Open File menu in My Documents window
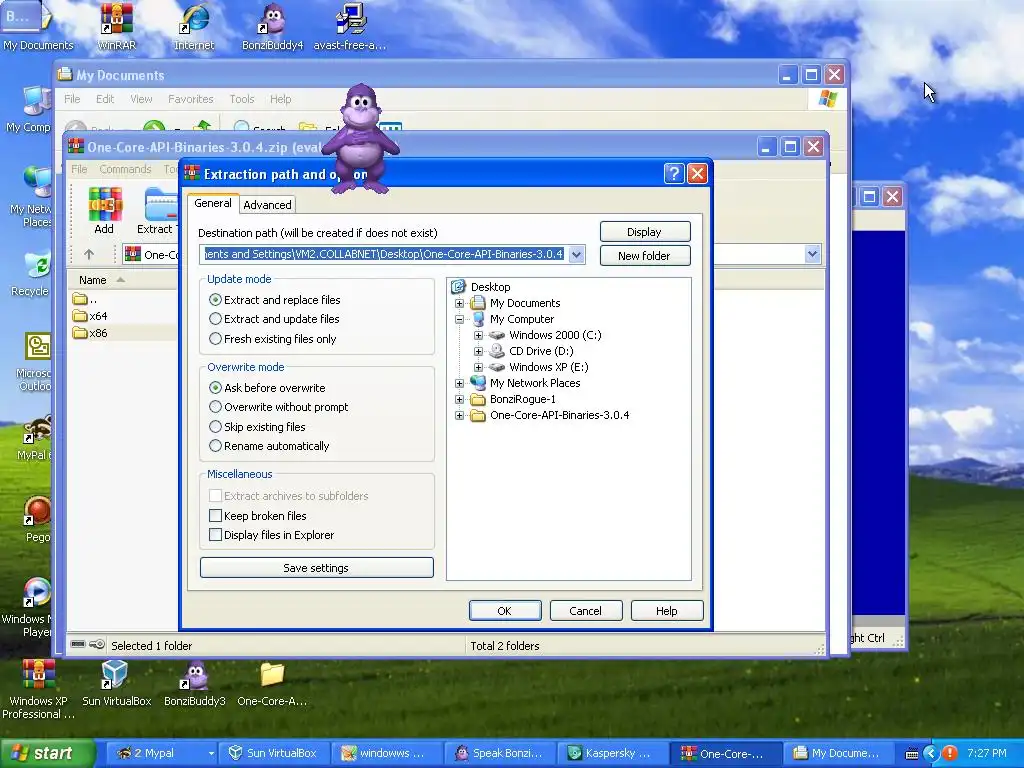The image size is (1024, 768). (x=72, y=99)
